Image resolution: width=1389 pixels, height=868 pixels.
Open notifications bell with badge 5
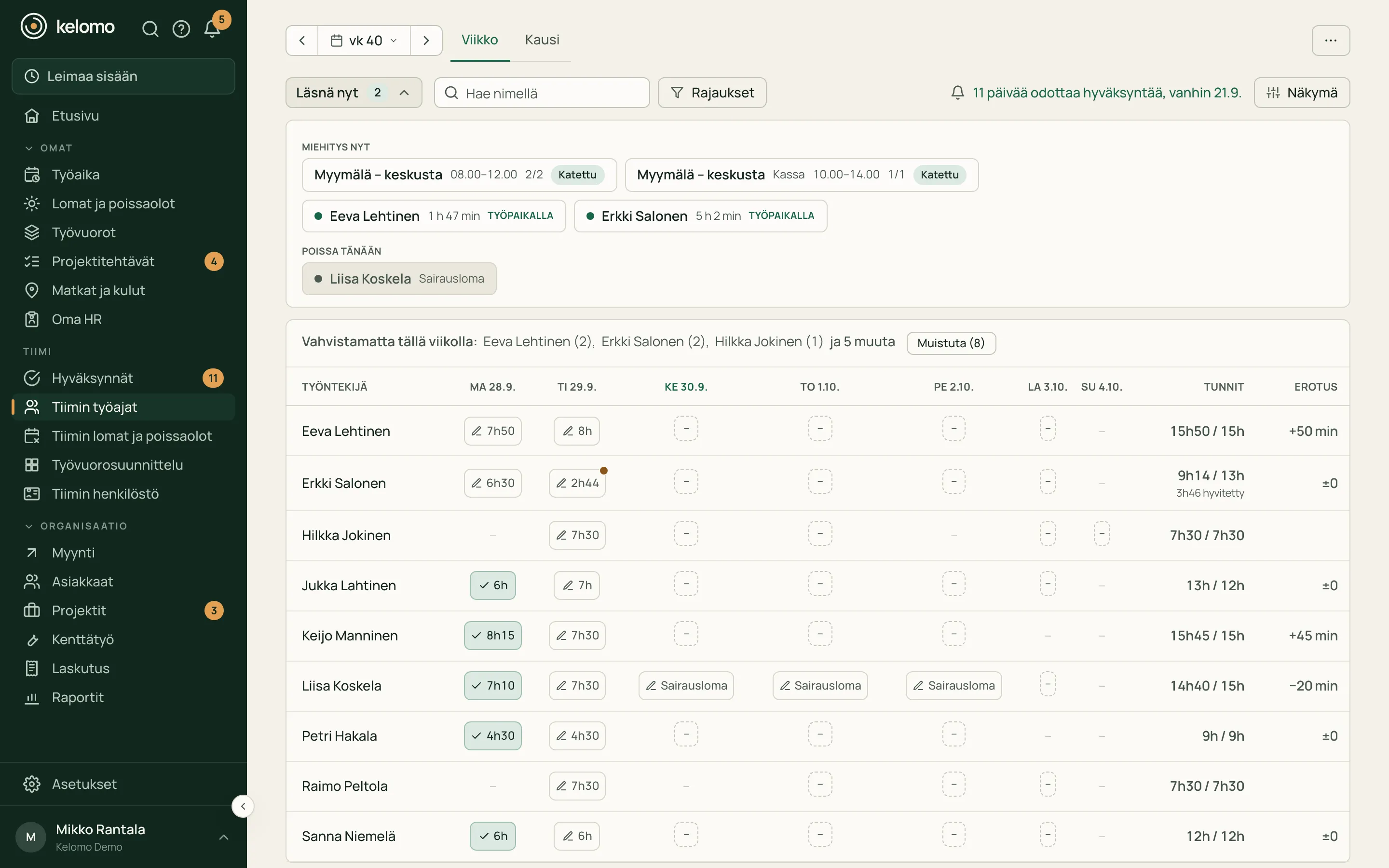click(x=212, y=29)
